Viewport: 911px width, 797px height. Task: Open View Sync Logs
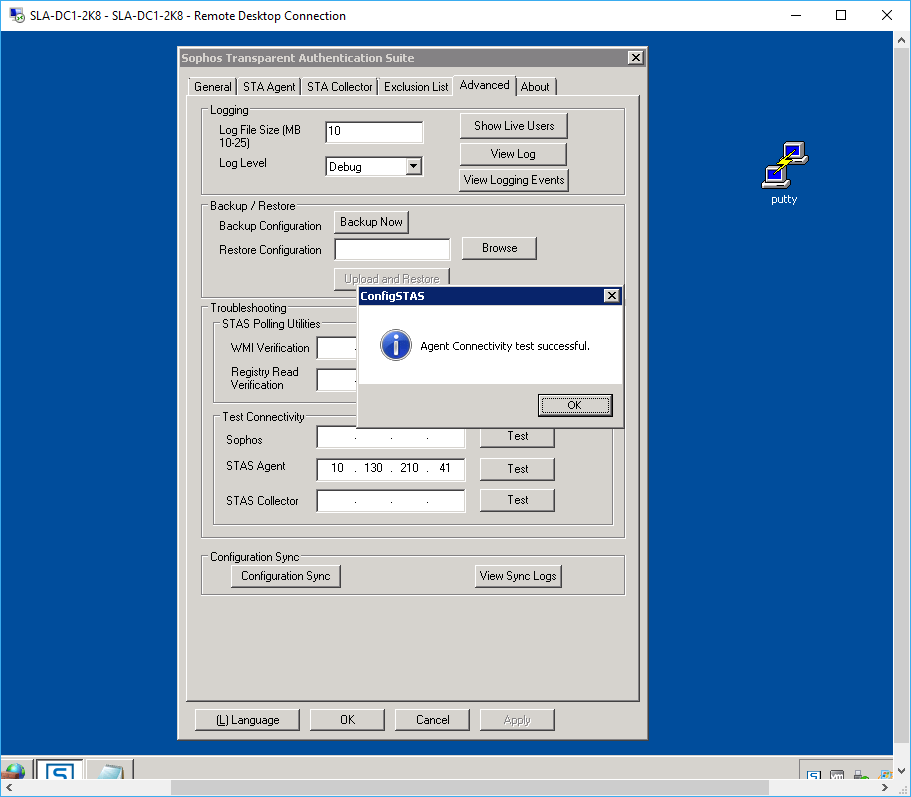[x=518, y=576]
